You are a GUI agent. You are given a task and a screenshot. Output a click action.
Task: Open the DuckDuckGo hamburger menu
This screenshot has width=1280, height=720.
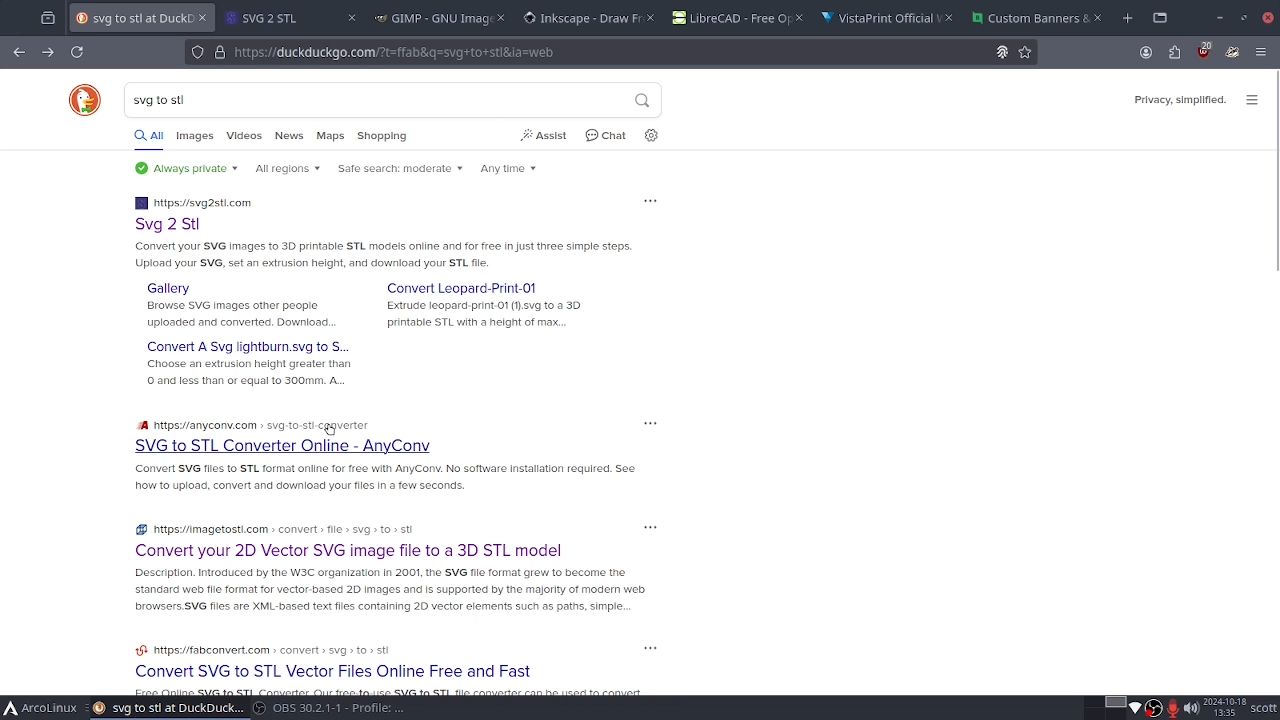(1251, 100)
